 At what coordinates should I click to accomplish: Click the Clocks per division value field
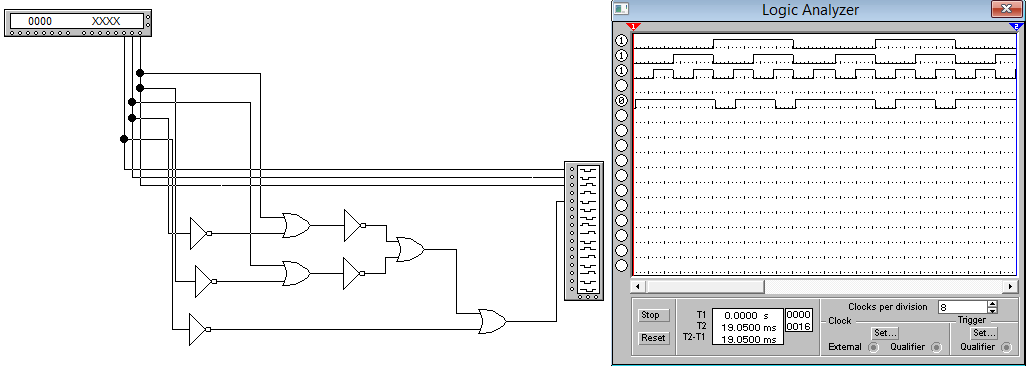(x=962, y=307)
